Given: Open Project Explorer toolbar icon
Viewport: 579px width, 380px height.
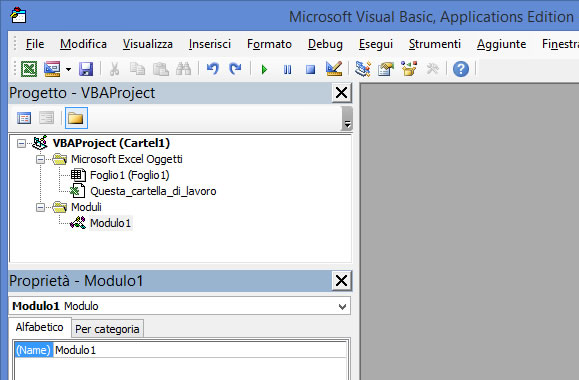Looking at the screenshot, I should (x=363, y=69).
